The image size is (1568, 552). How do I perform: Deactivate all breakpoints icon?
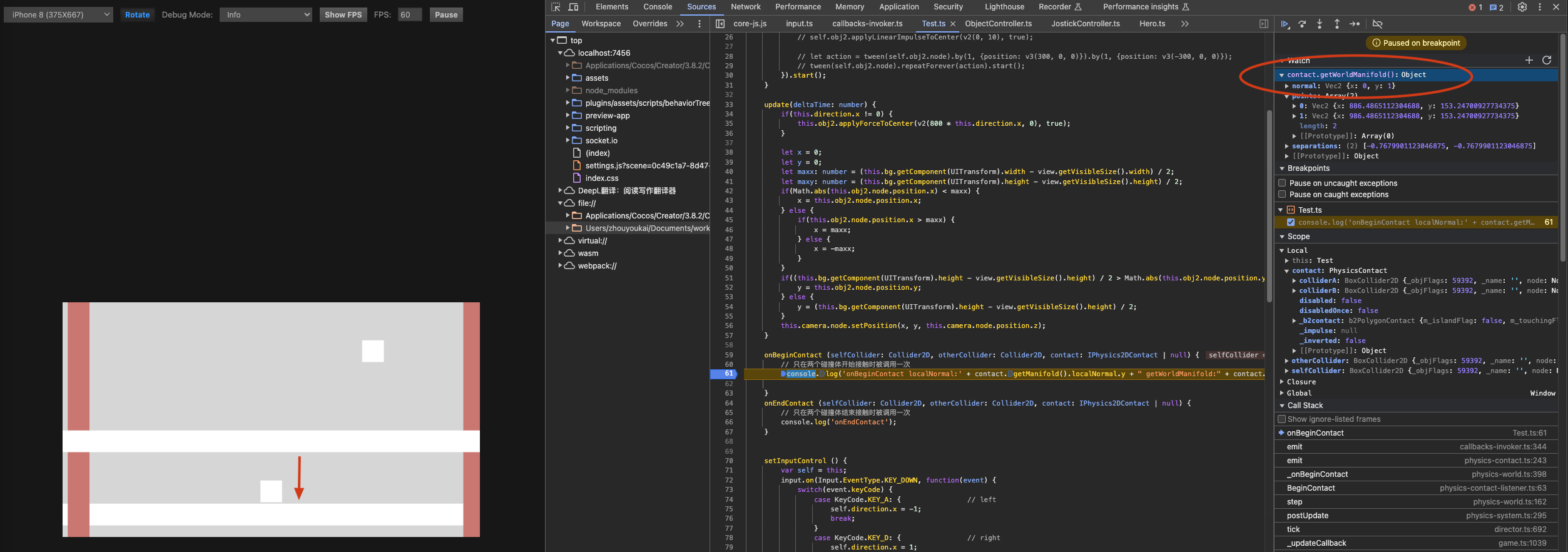(x=1377, y=24)
